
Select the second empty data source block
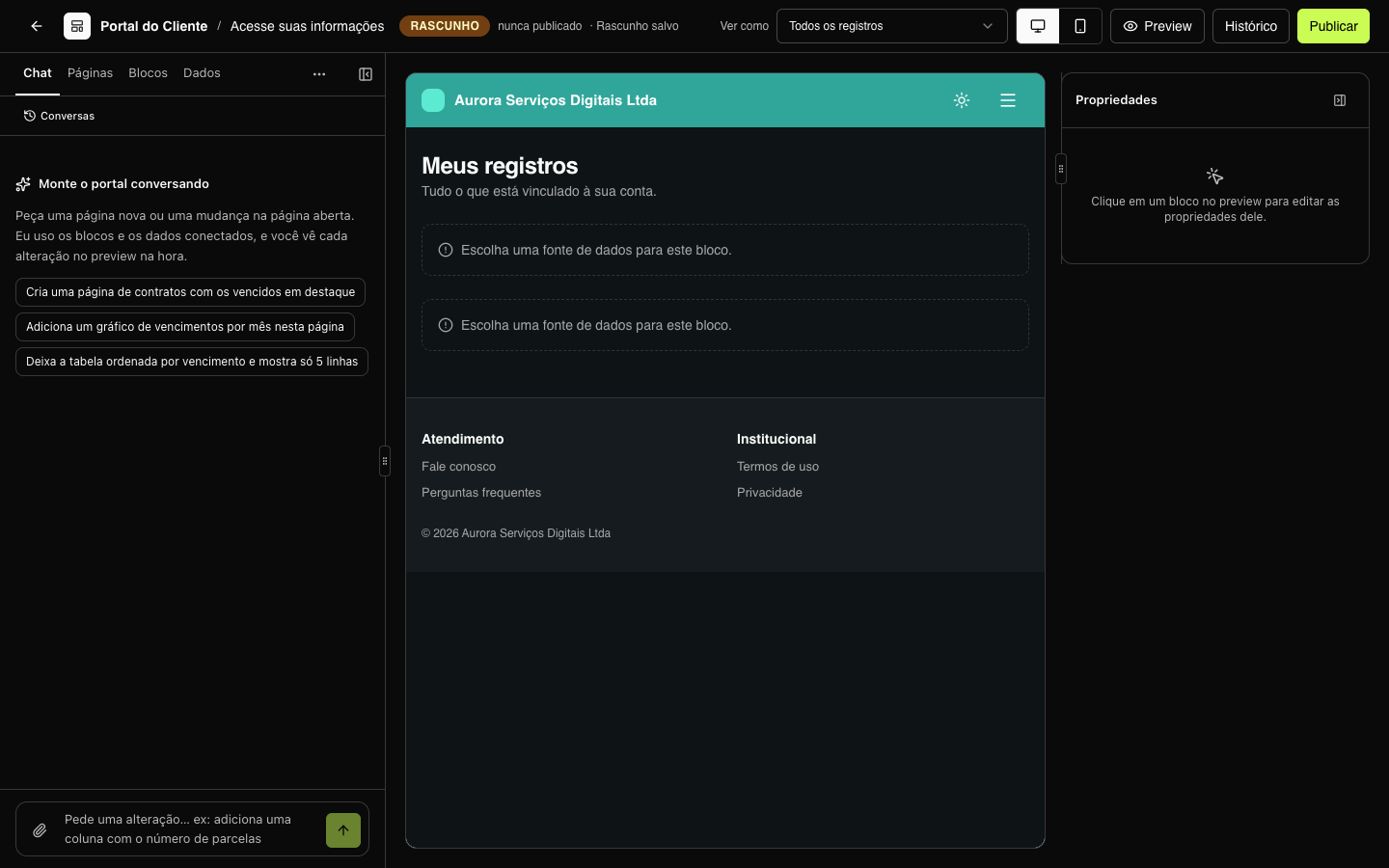[725, 325]
